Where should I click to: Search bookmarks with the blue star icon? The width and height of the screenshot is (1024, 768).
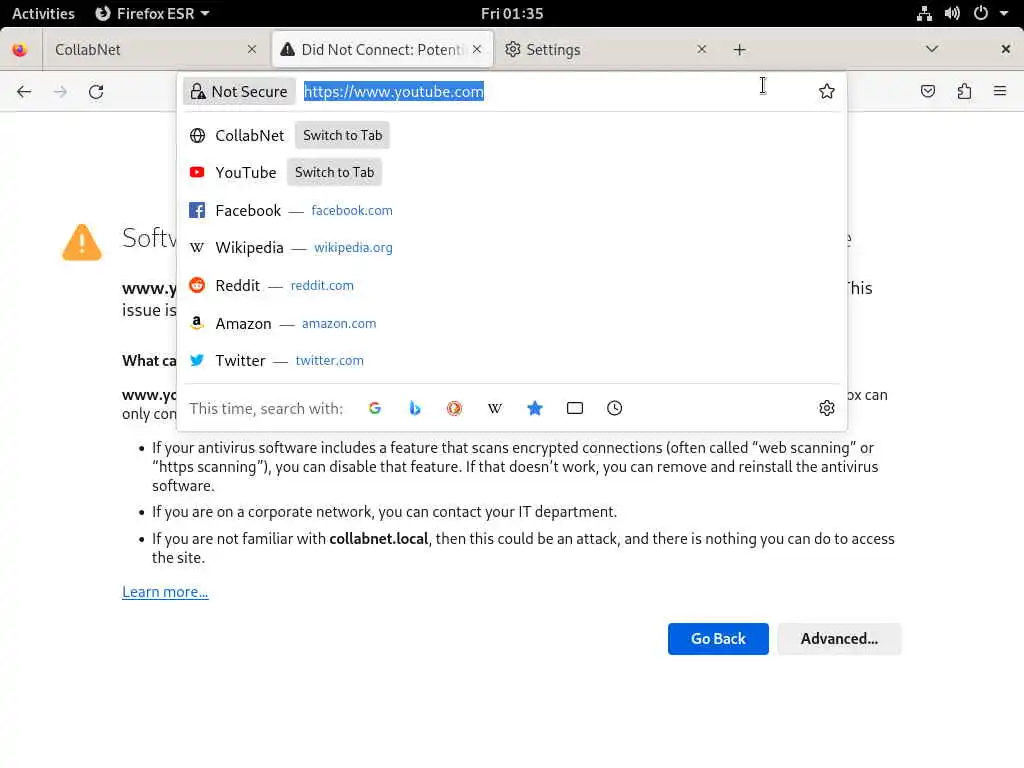click(535, 408)
